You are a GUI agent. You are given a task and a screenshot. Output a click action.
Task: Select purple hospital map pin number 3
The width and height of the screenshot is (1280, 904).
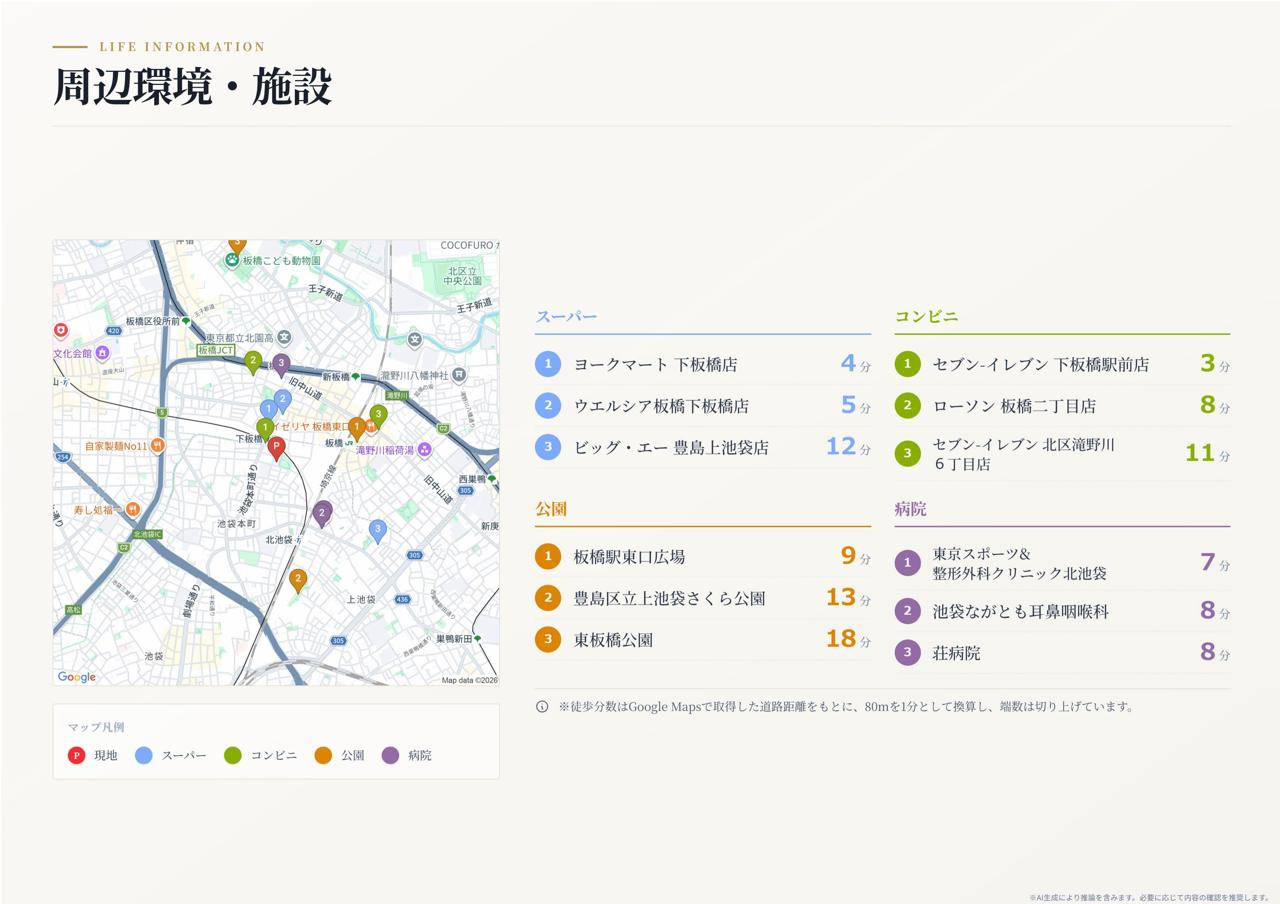(281, 364)
